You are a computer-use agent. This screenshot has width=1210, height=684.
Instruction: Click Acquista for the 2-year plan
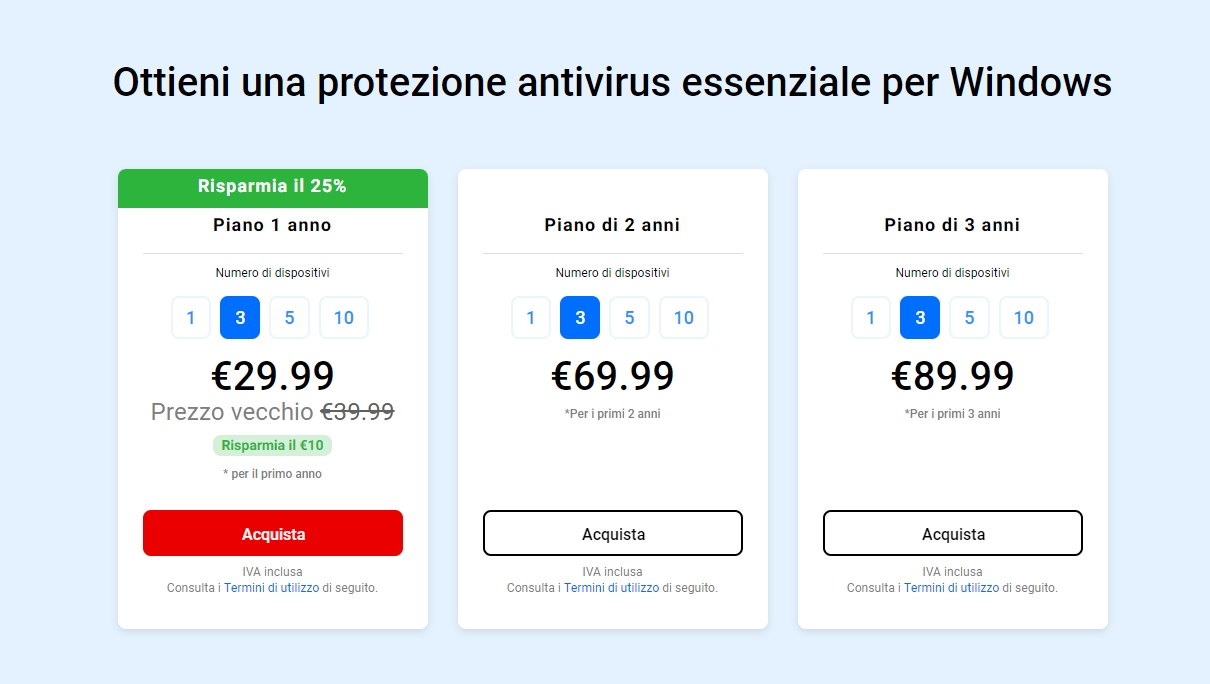click(613, 533)
